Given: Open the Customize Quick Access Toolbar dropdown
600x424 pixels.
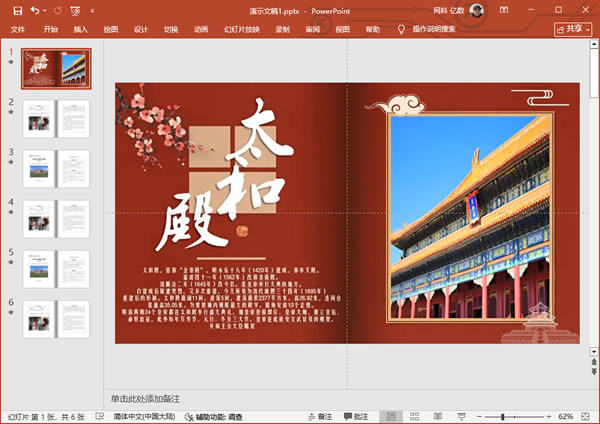Looking at the screenshot, I should coord(91,10).
